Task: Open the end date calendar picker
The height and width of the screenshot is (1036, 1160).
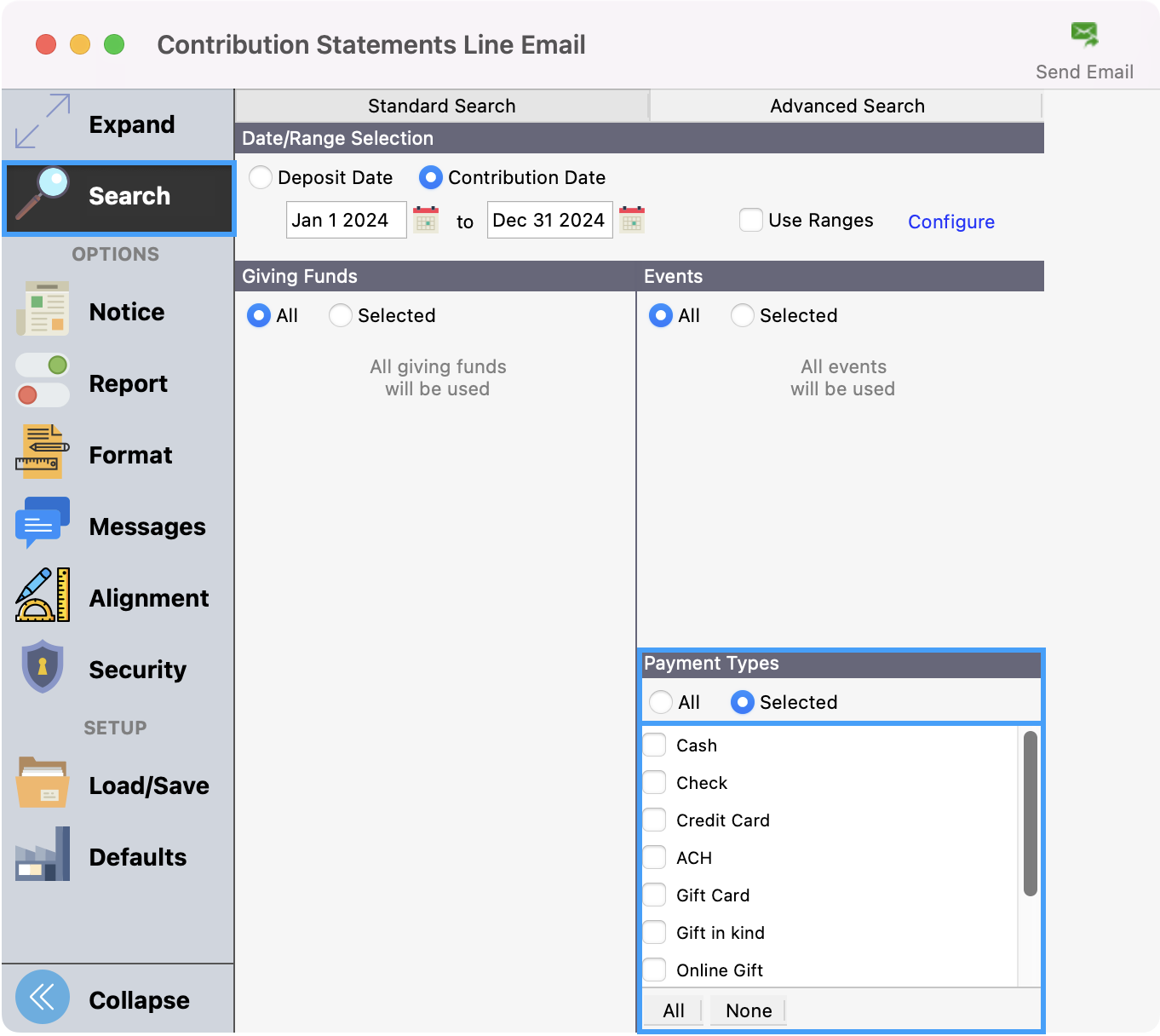Action: pyautogui.click(x=632, y=221)
